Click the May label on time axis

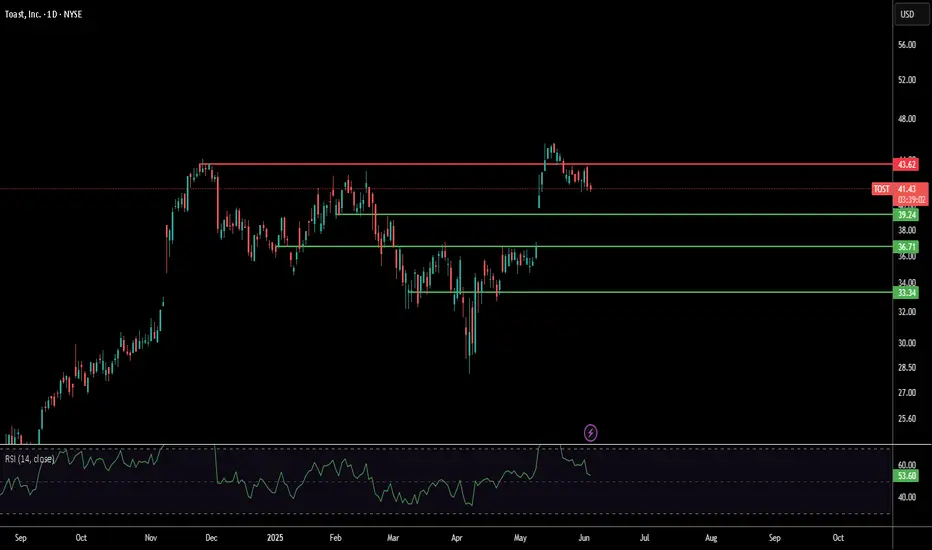[x=520, y=538]
